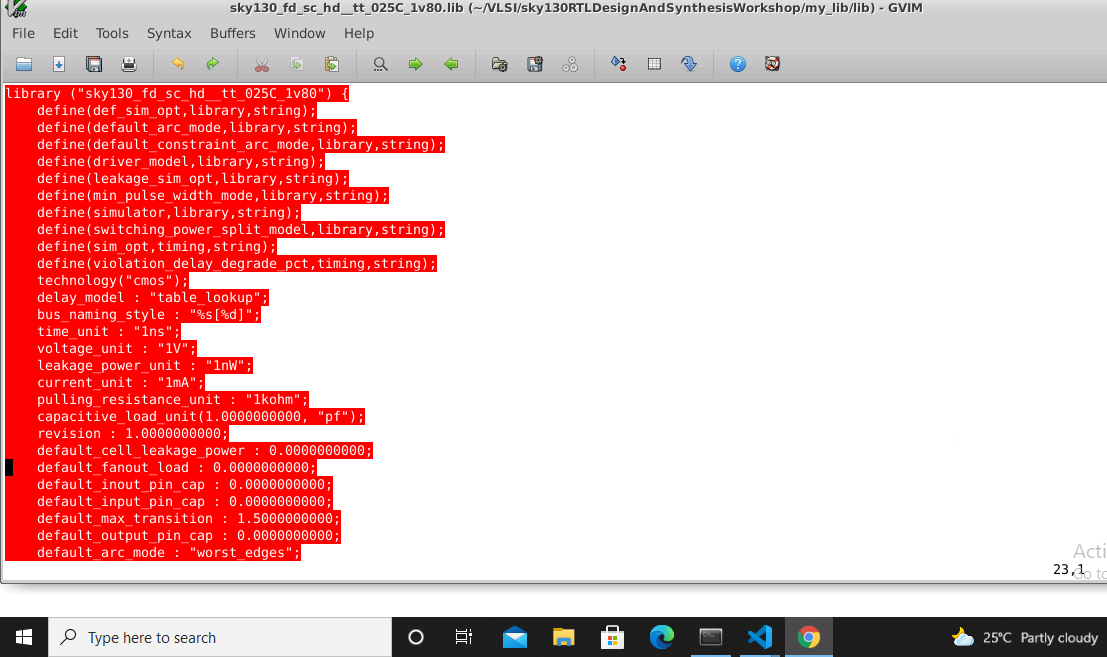The image size is (1107, 657).
Task: Open the Buffers menu
Action: (232, 33)
